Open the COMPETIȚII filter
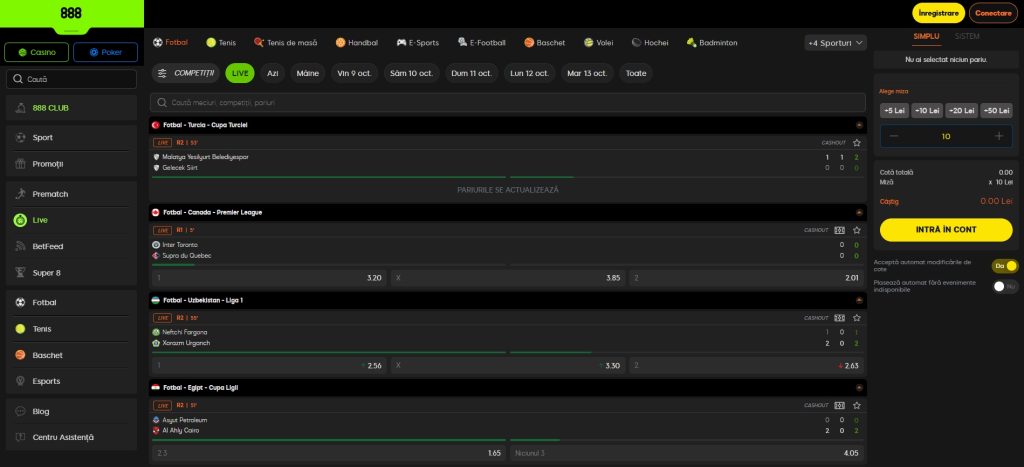1024x467 pixels. [186, 73]
